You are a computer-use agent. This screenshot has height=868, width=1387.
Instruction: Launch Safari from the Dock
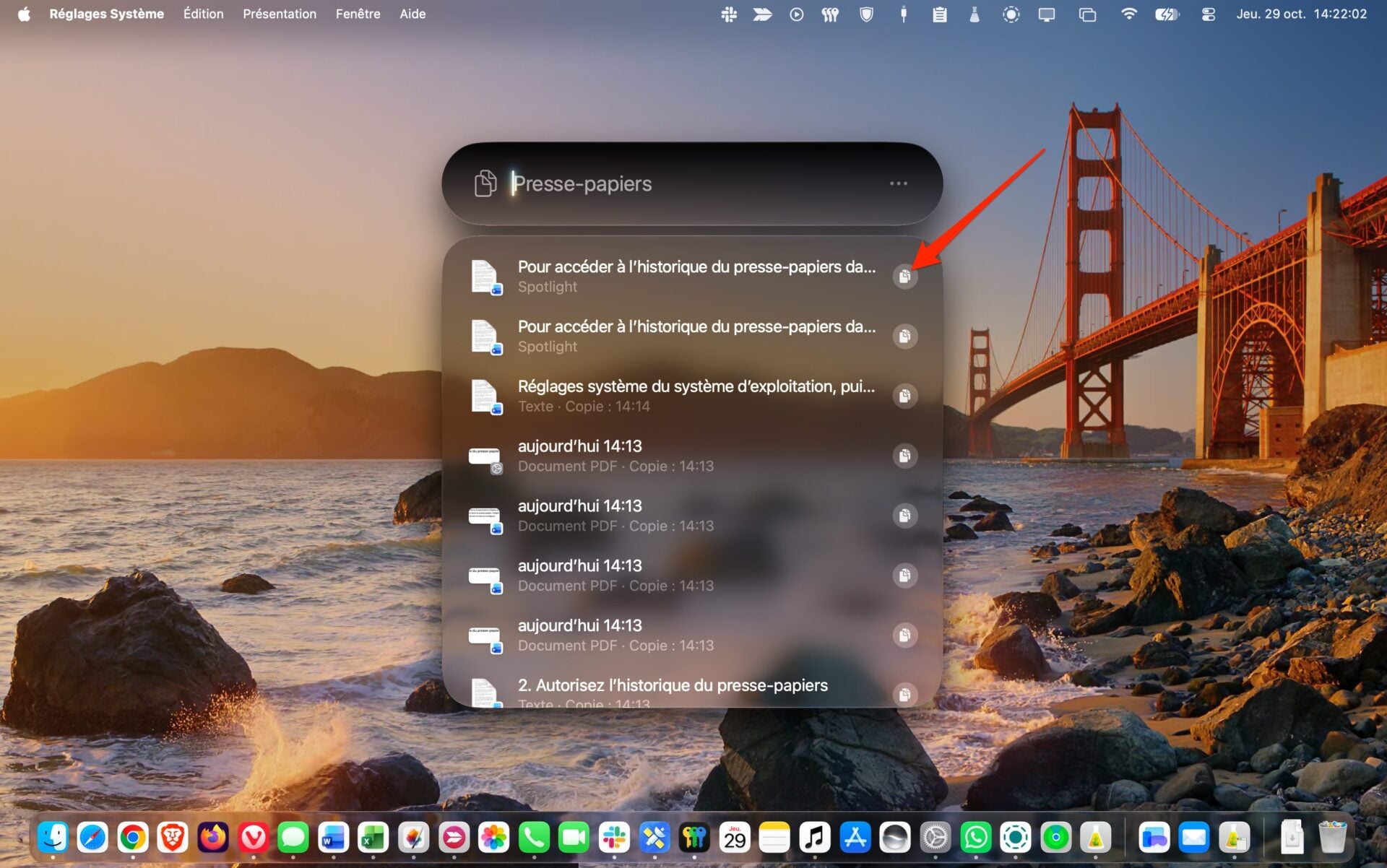(x=92, y=838)
